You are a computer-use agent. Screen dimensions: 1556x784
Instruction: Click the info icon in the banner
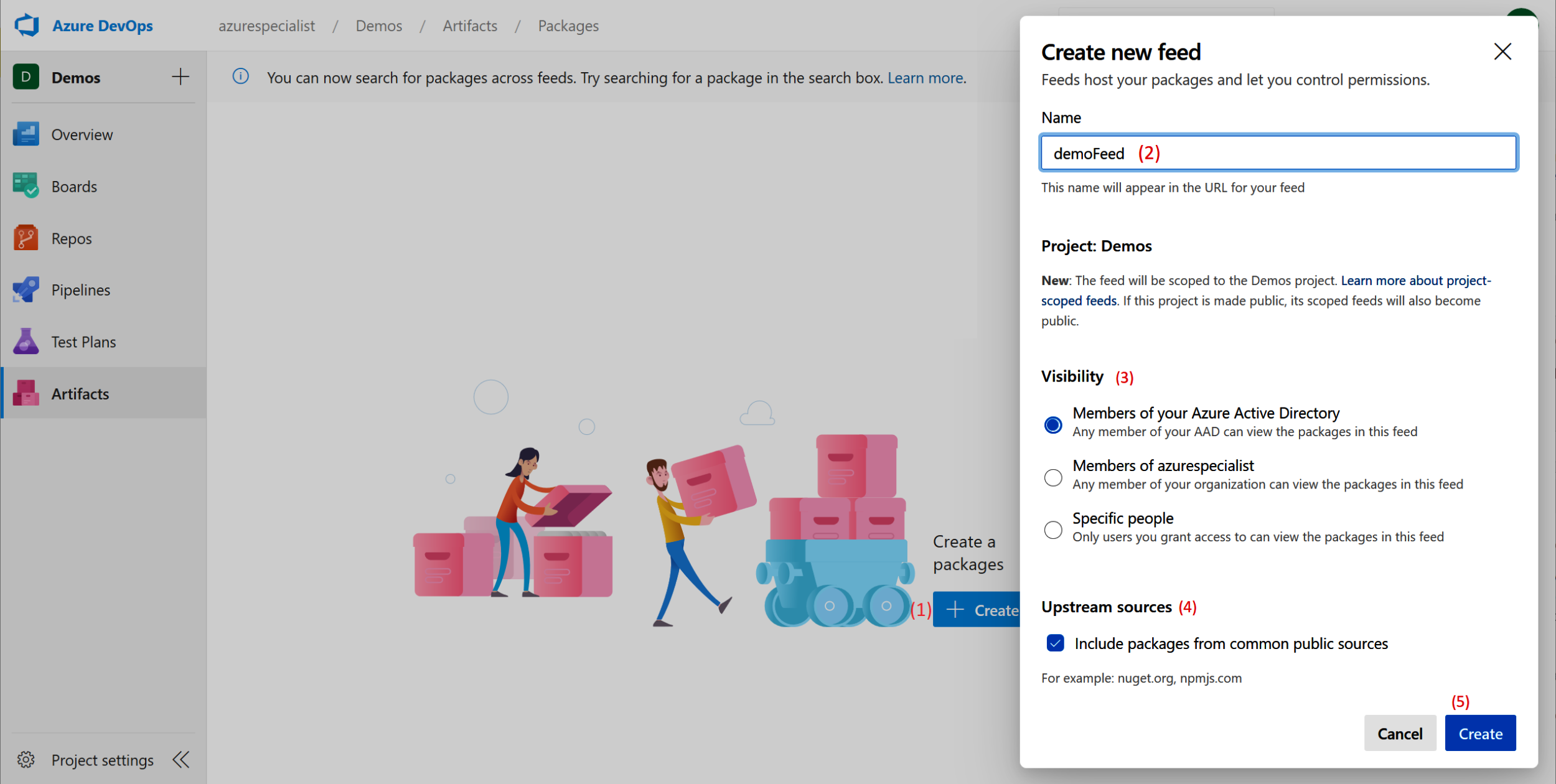point(241,77)
